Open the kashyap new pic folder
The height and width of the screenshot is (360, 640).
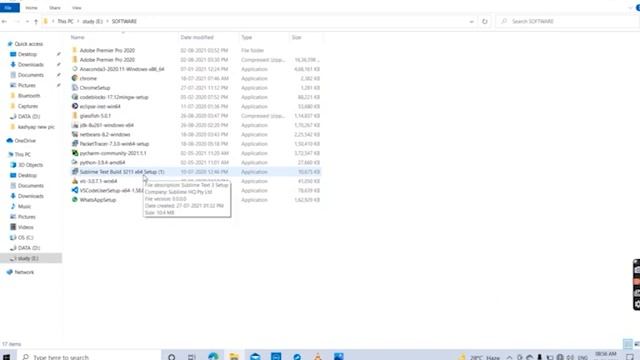coord(36,127)
